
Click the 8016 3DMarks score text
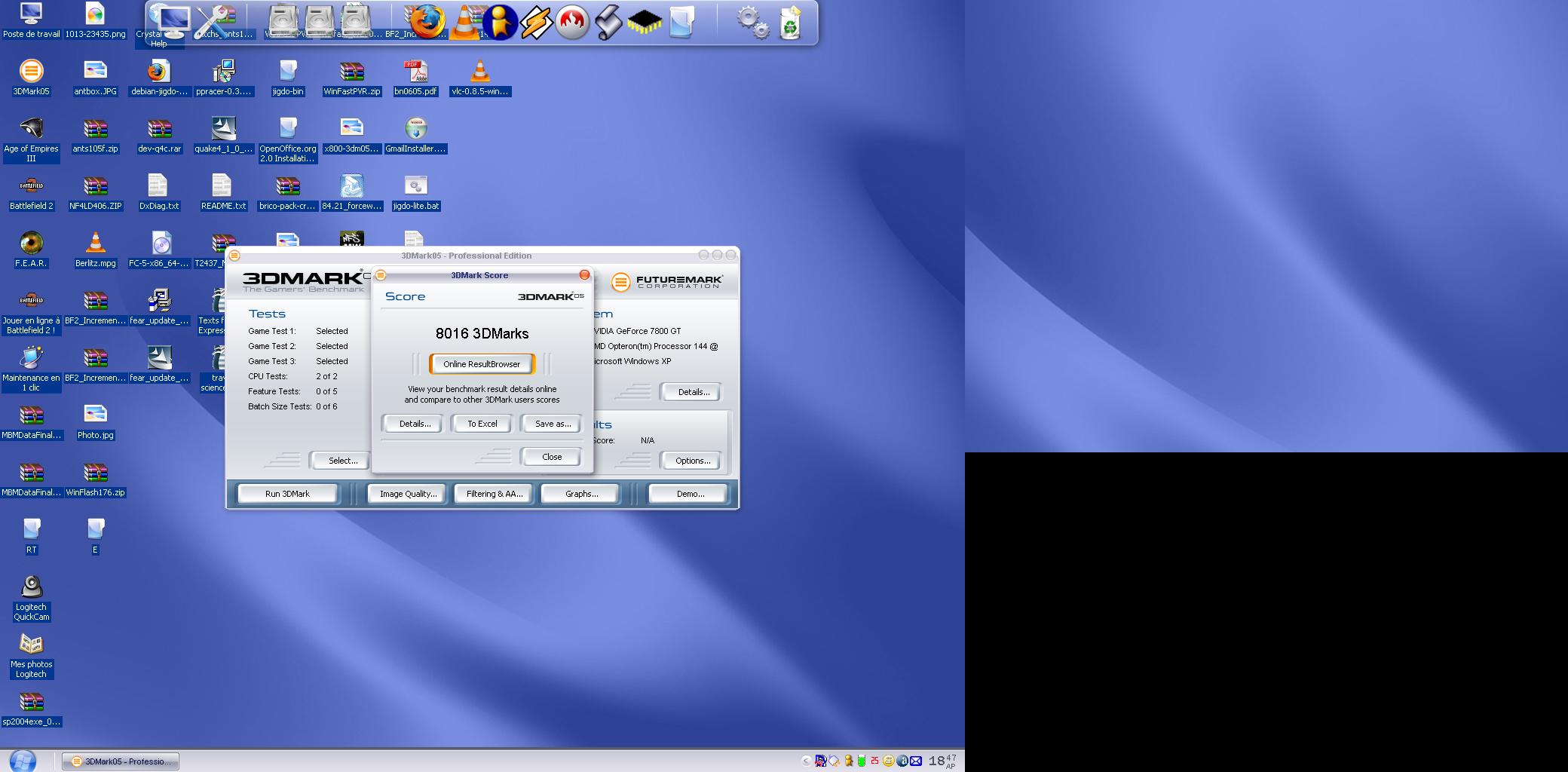(482, 333)
